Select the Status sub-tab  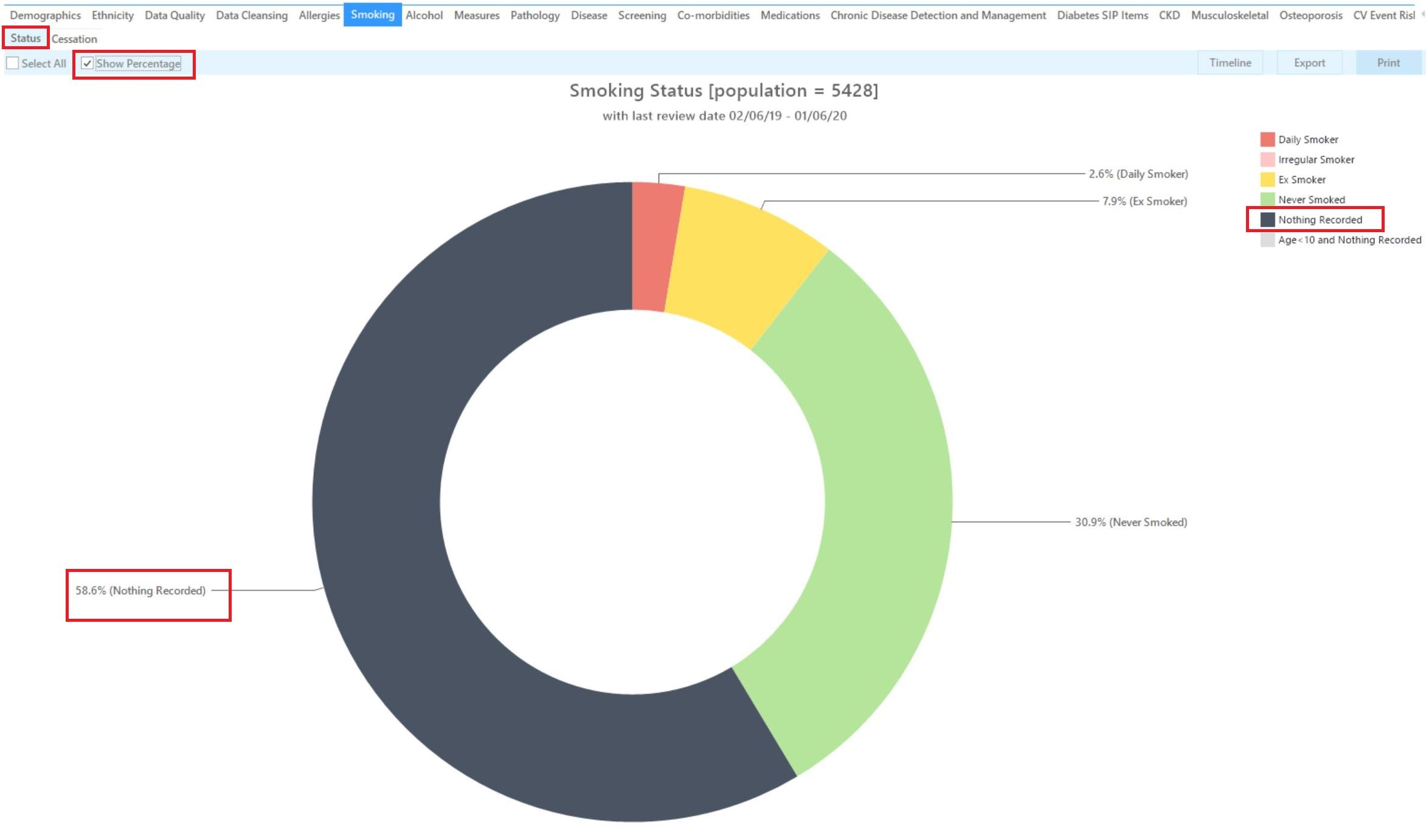click(26, 38)
